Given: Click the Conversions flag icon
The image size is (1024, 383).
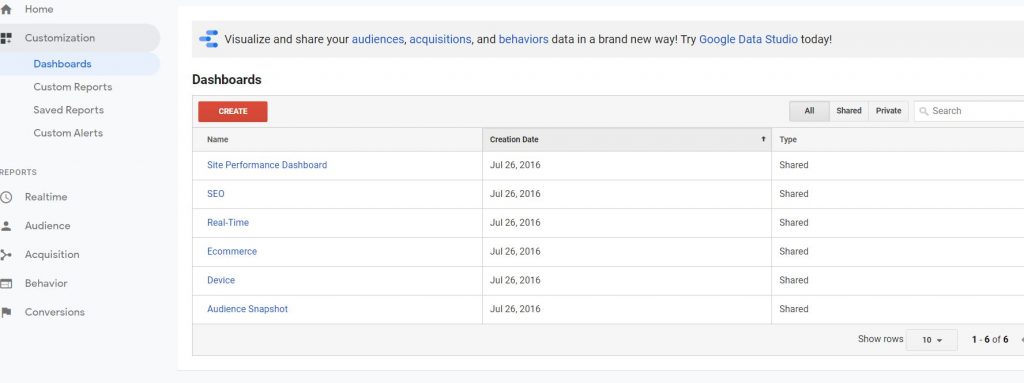Looking at the screenshot, I should (7, 312).
